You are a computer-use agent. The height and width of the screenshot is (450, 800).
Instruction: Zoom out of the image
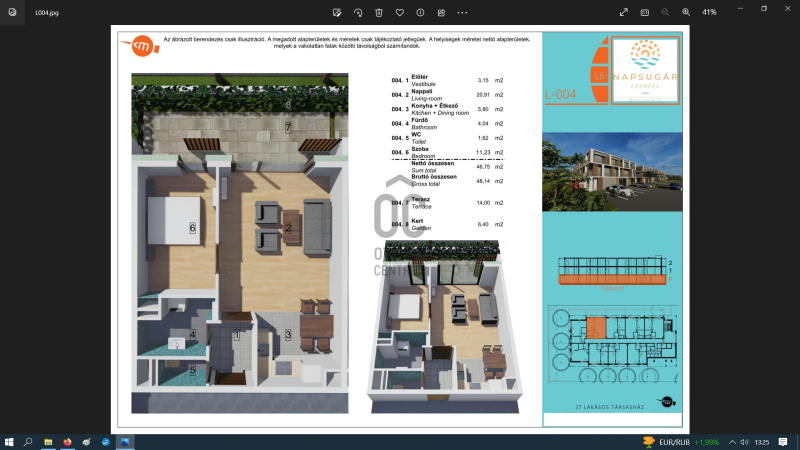(x=666, y=12)
